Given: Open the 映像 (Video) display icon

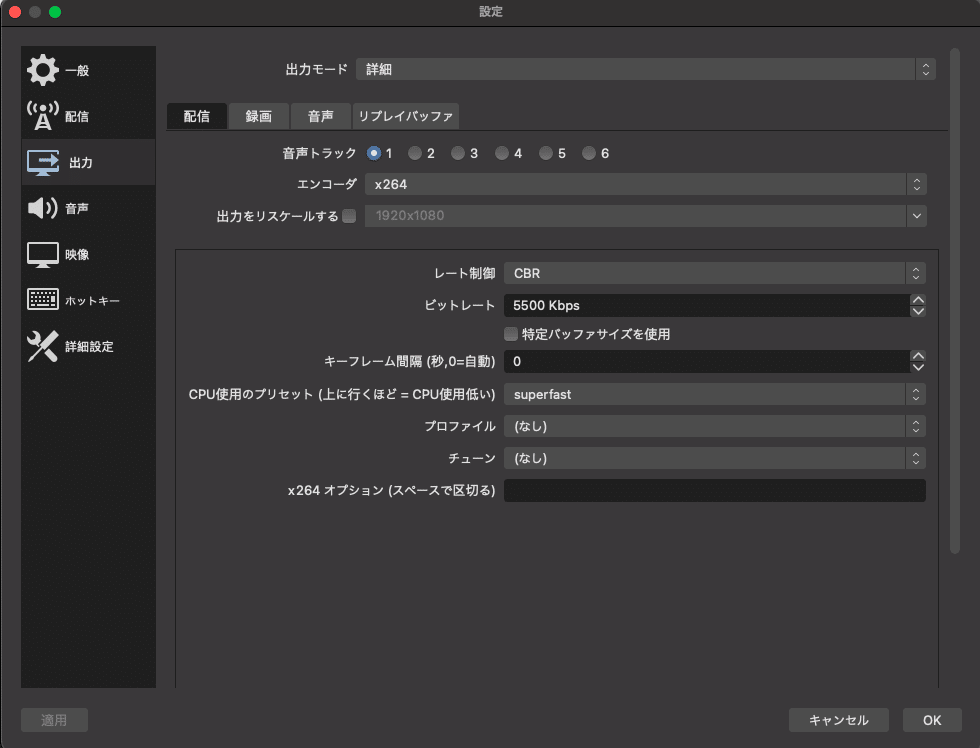Looking at the screenshot, I should 42,254.
